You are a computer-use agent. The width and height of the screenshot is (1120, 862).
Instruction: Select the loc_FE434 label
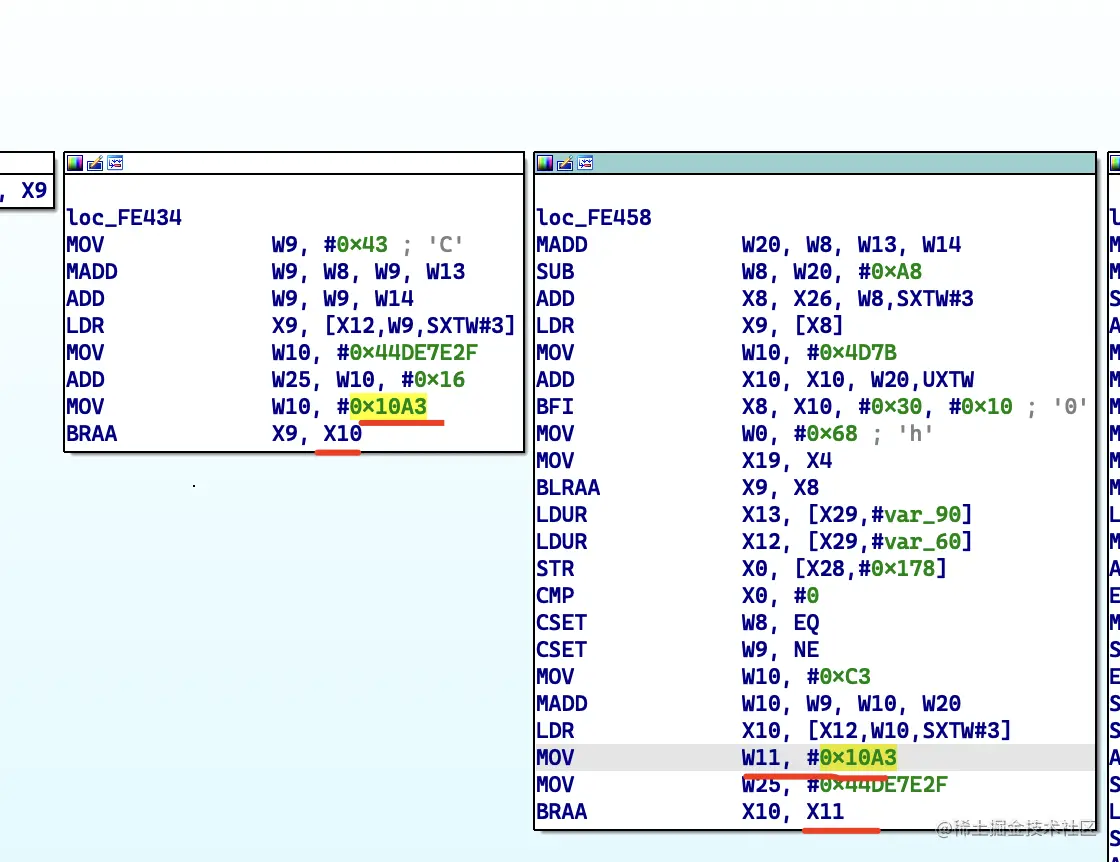124,218
